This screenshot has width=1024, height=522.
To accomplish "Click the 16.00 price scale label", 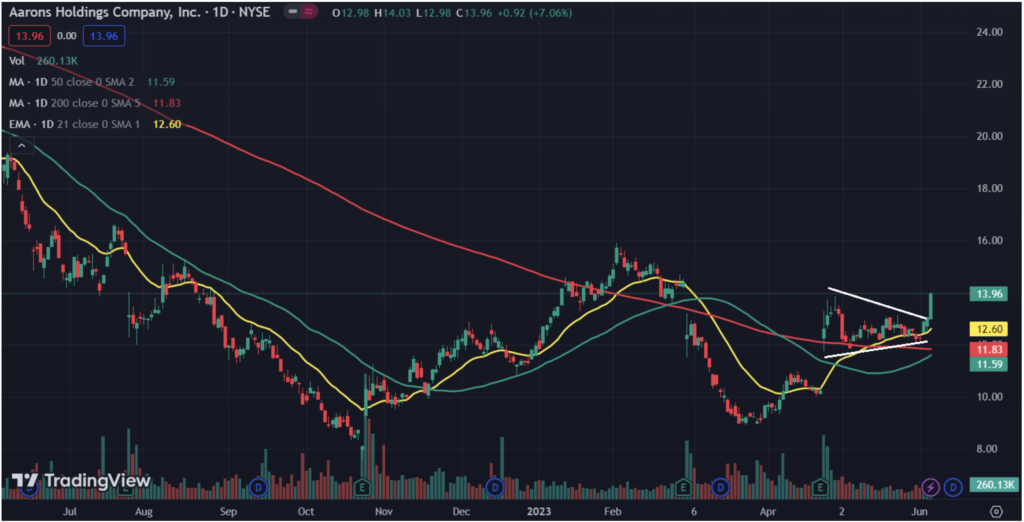I will 989,240.
